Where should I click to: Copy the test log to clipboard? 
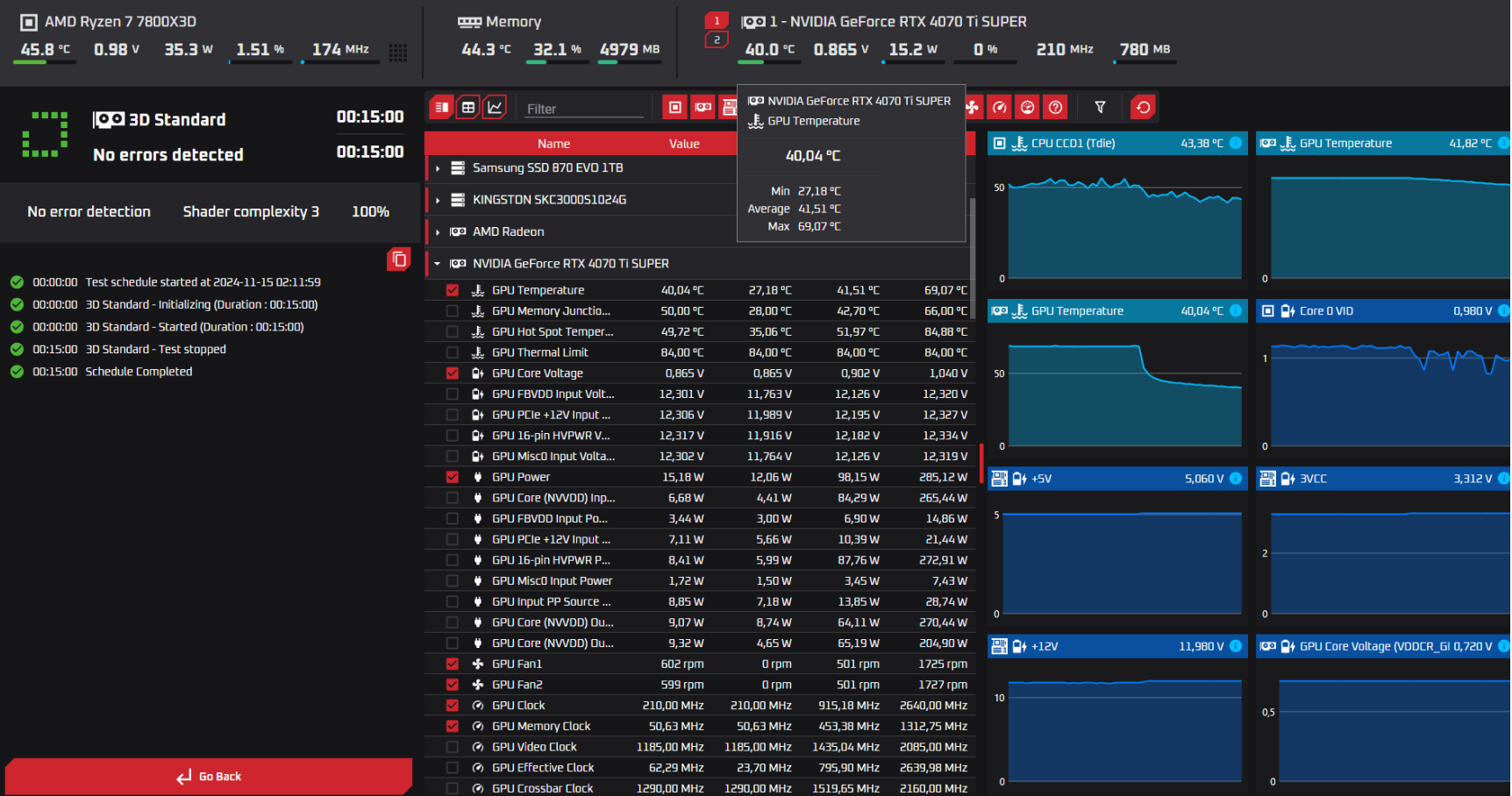pyautogui.click(x=399, y=259)
